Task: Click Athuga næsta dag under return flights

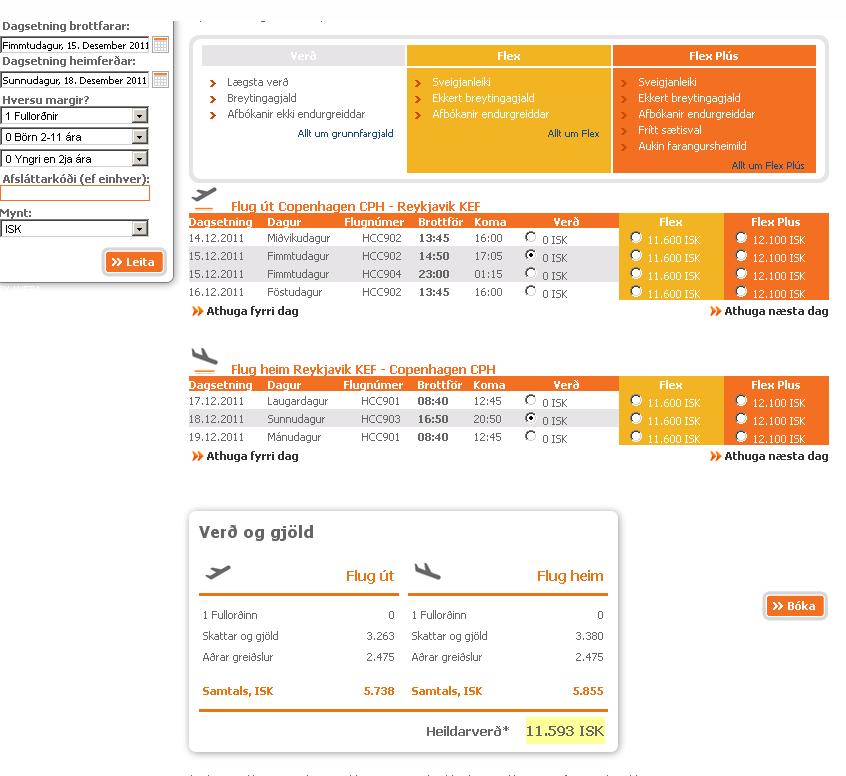Action: (776, 456)
